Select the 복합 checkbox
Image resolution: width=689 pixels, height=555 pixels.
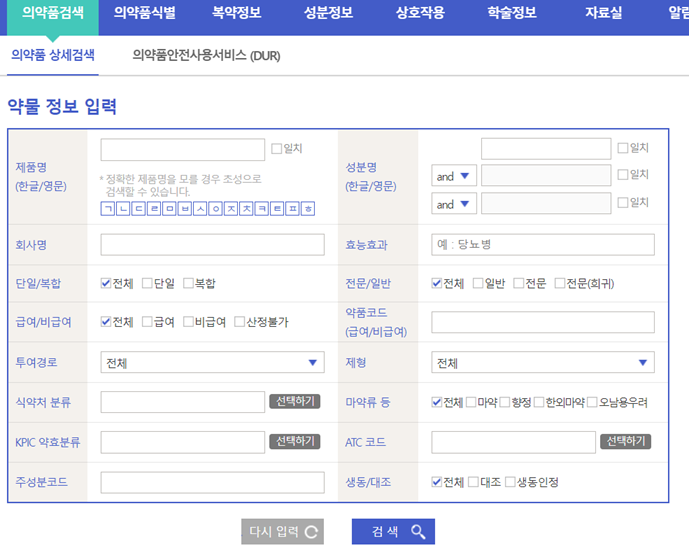[188, 283]
